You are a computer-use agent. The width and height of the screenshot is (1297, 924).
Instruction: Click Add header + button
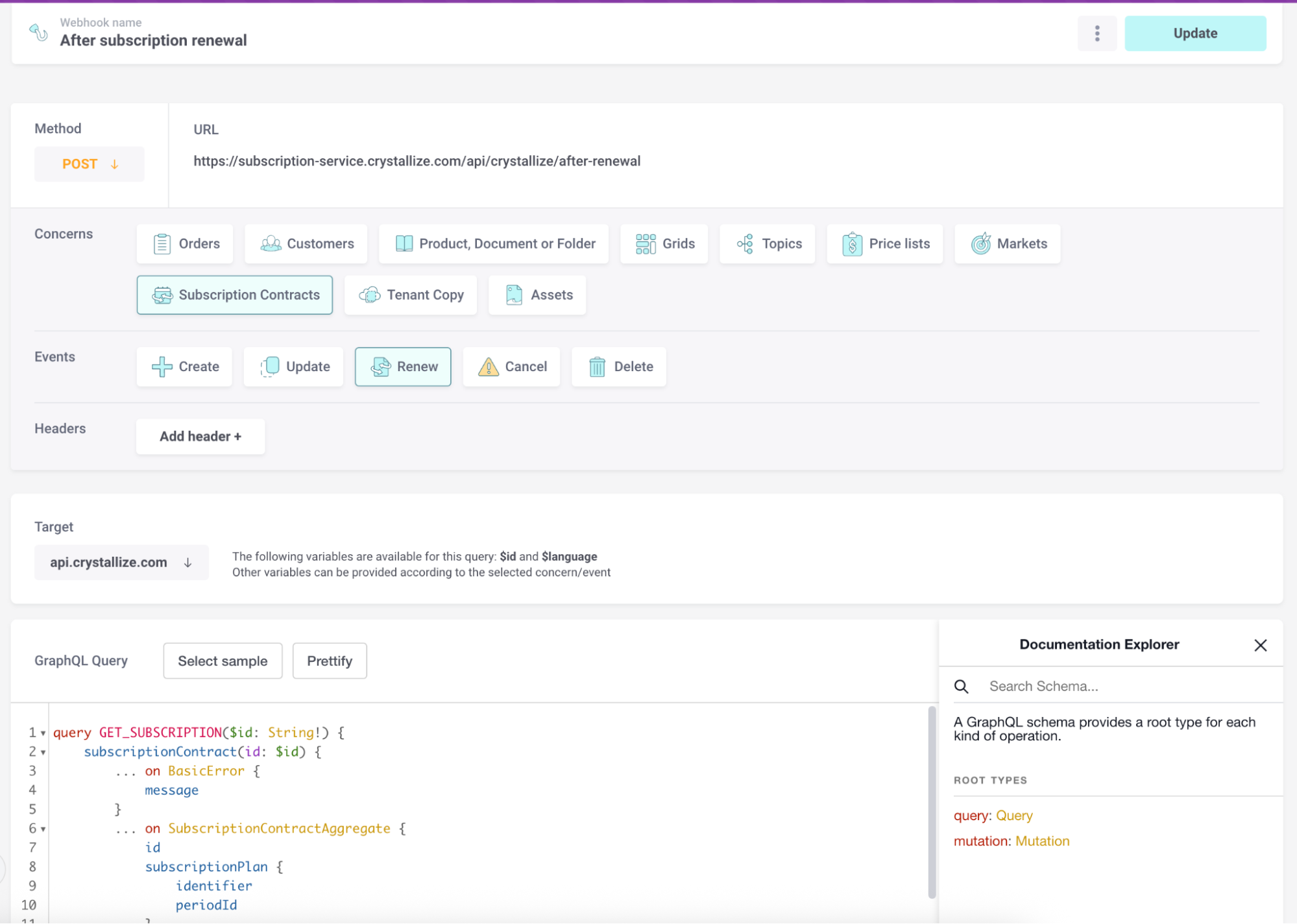tap(200, 436)
